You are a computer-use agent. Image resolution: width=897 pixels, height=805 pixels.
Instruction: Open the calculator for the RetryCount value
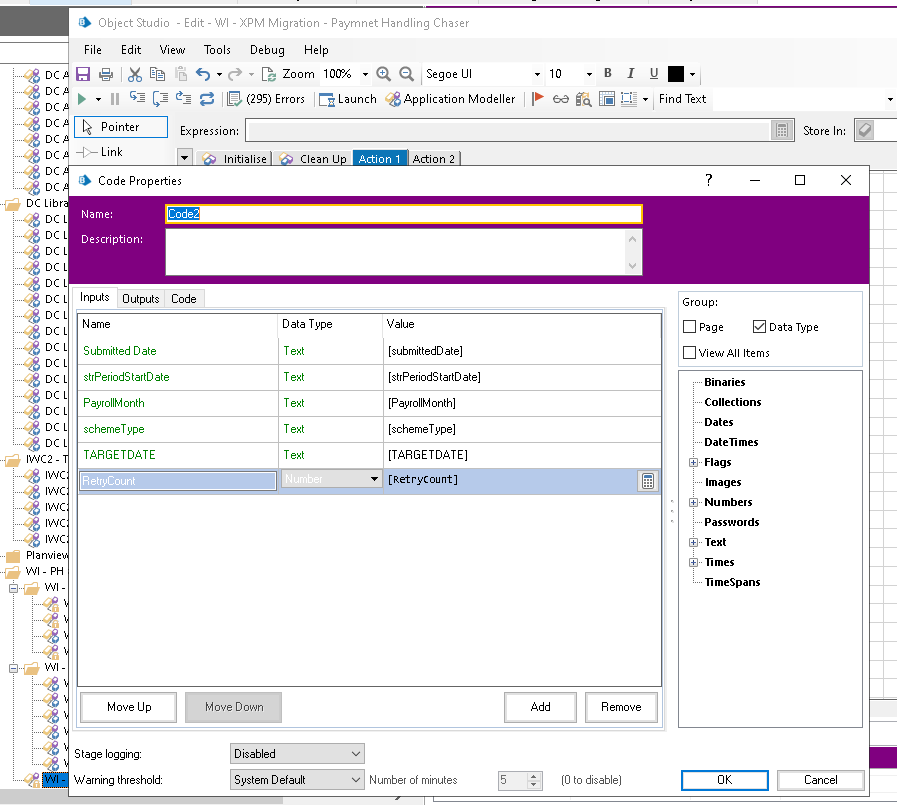pyautogui.click(x=648, y=481)
